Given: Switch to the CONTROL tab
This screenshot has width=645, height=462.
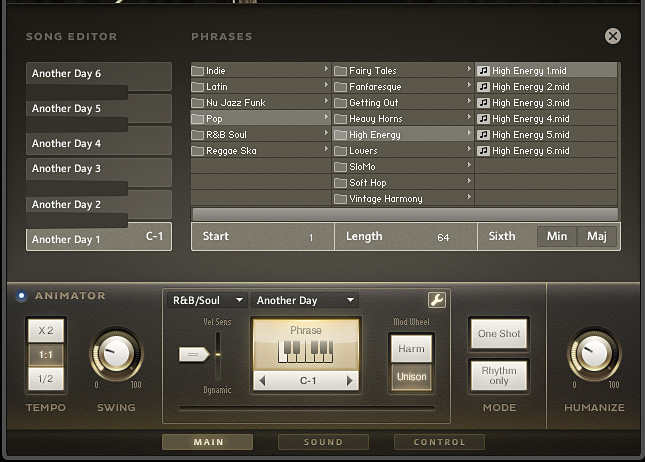Looking at the screenshot, I should [439, 442].
